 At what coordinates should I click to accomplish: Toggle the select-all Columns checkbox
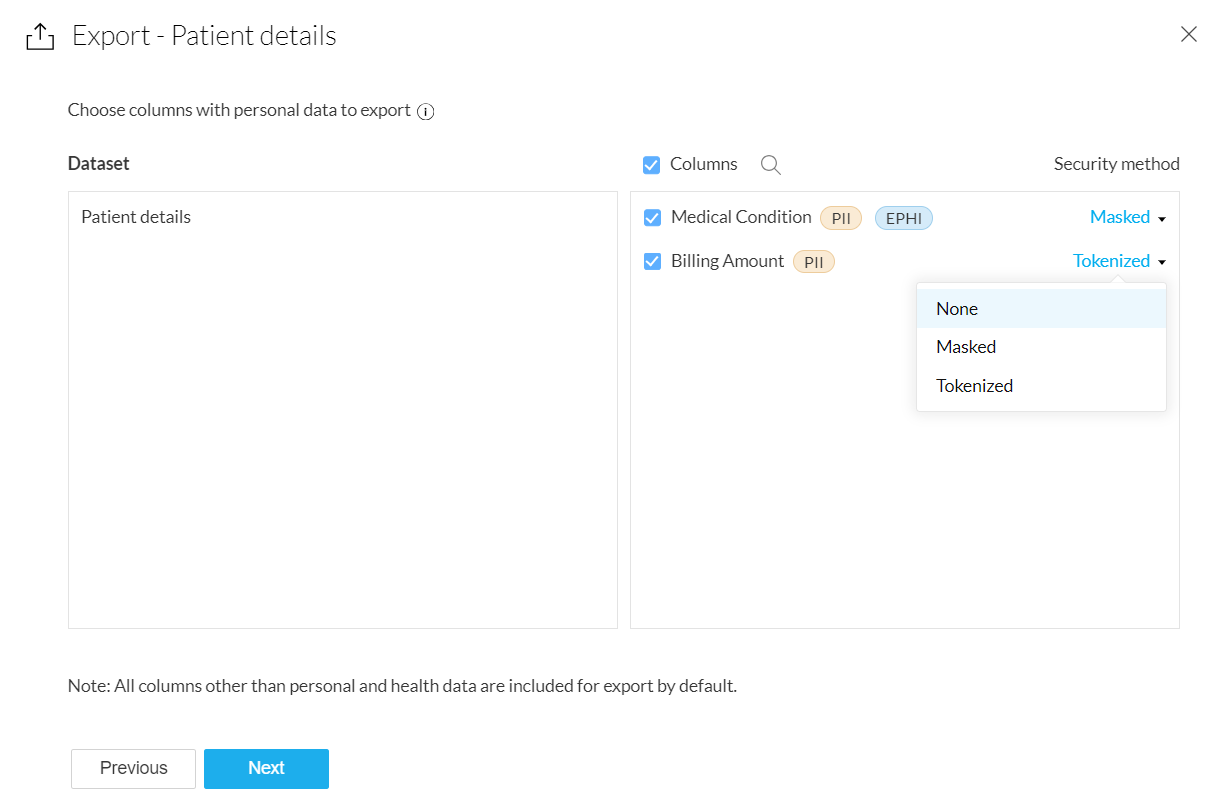click(x=652, y=165)
